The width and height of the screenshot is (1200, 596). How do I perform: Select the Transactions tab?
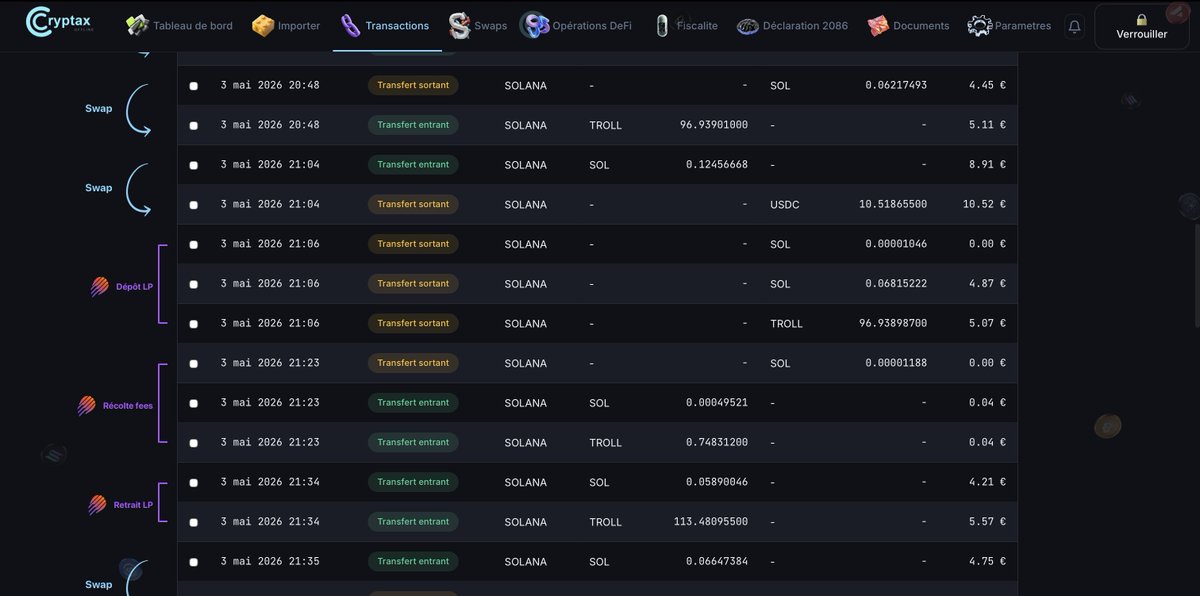(386, 25)
